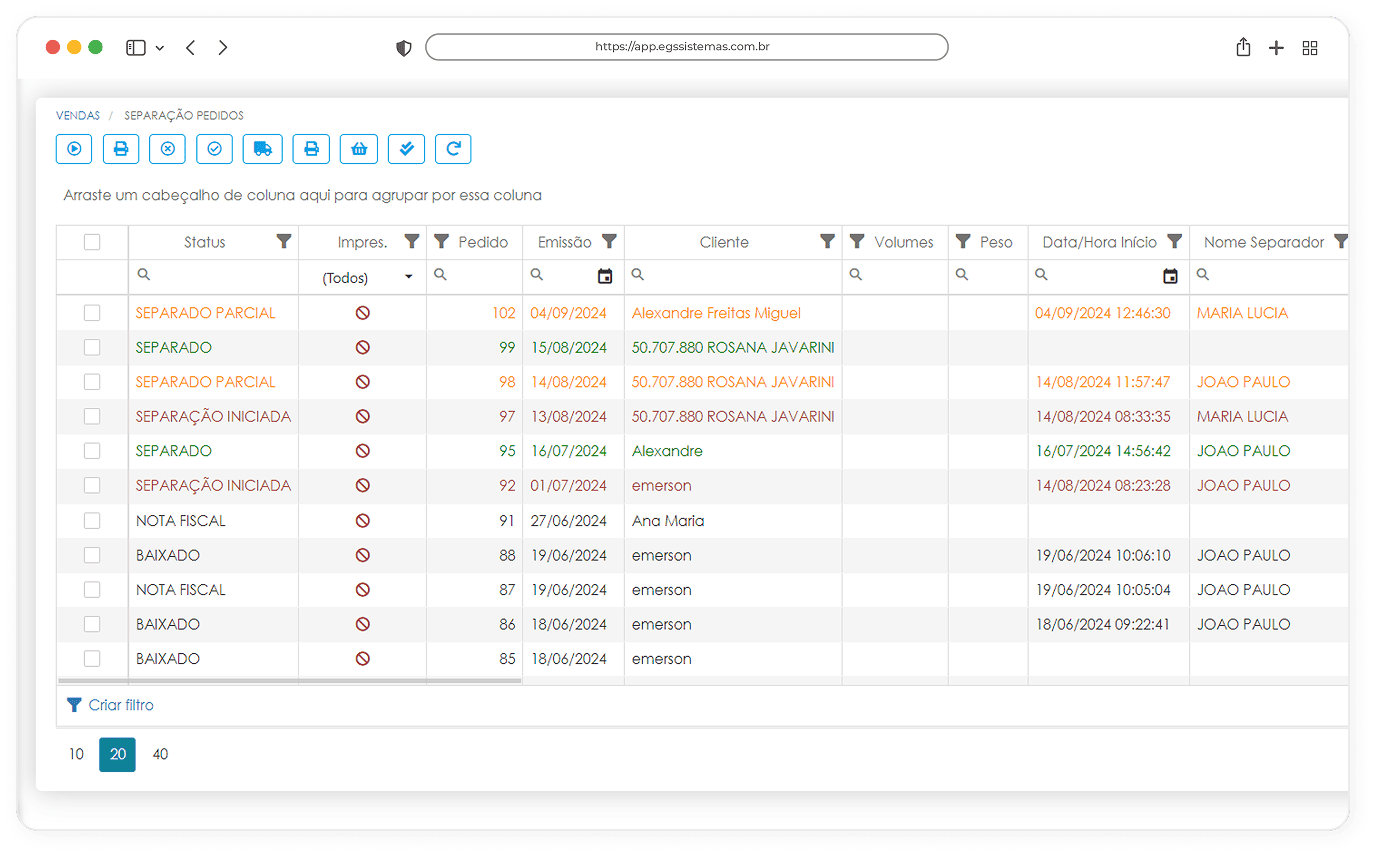Screen dimensions: 1374x855
Task: Toggle the select-all checkbox in header
Action: click(x=92, y=241)
